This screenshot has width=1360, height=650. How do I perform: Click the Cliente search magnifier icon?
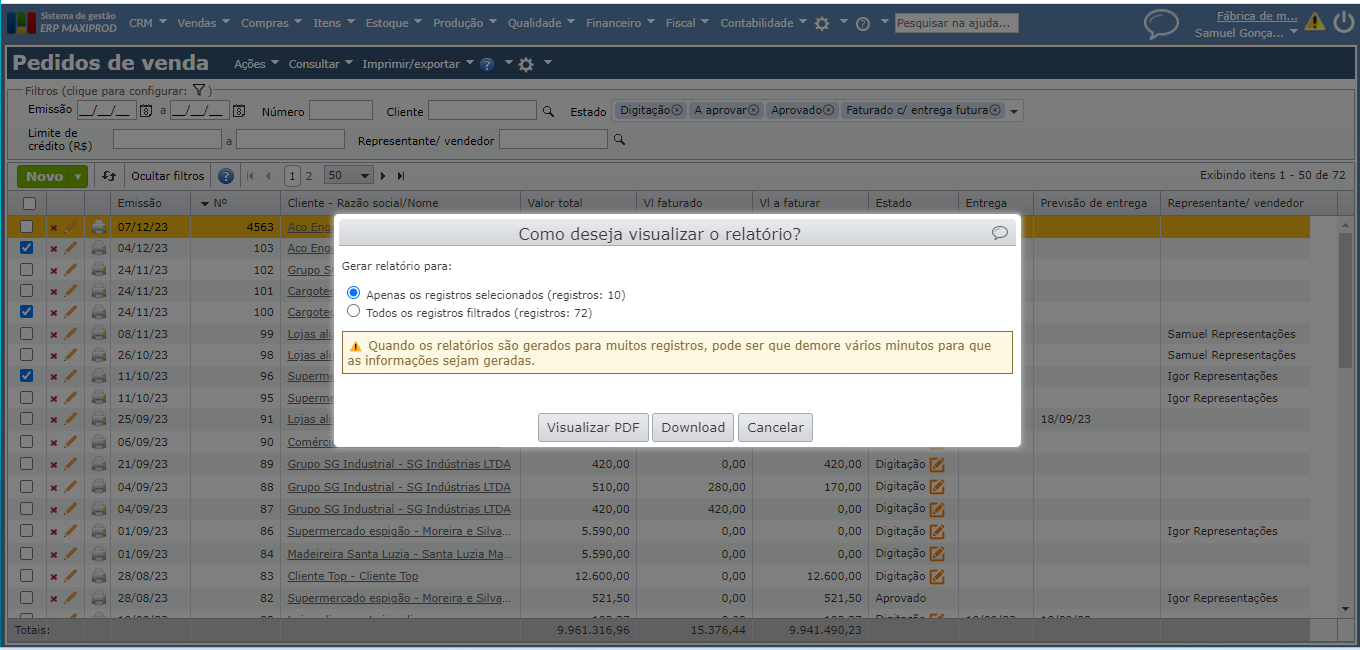pyautogui.click(x=548, y=112)
